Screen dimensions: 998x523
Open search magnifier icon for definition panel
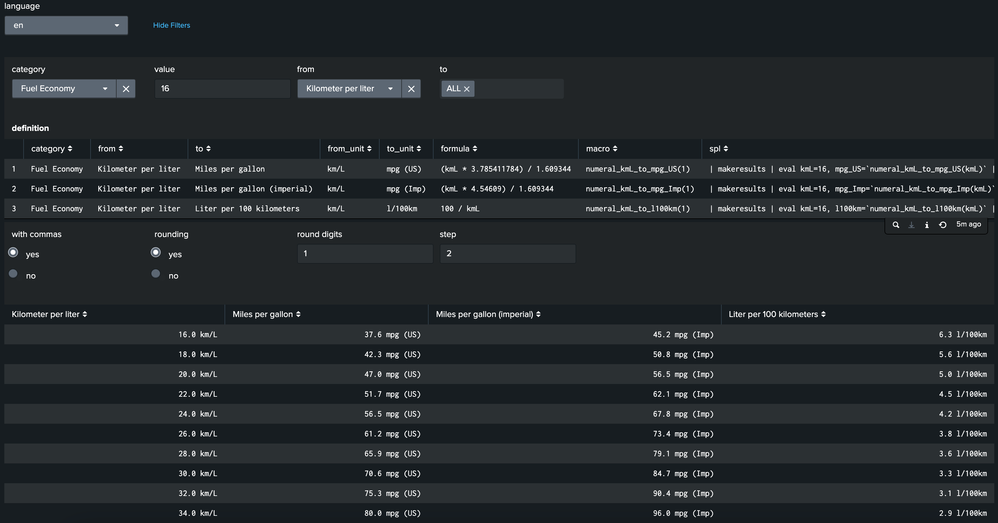pyautogui.click(x=896, y=225)
